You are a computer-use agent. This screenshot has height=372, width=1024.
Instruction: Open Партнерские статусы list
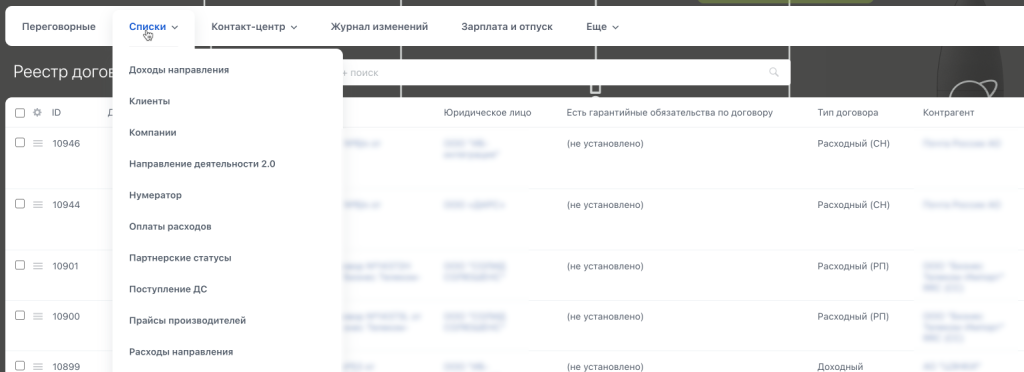(x=180, y=258)
